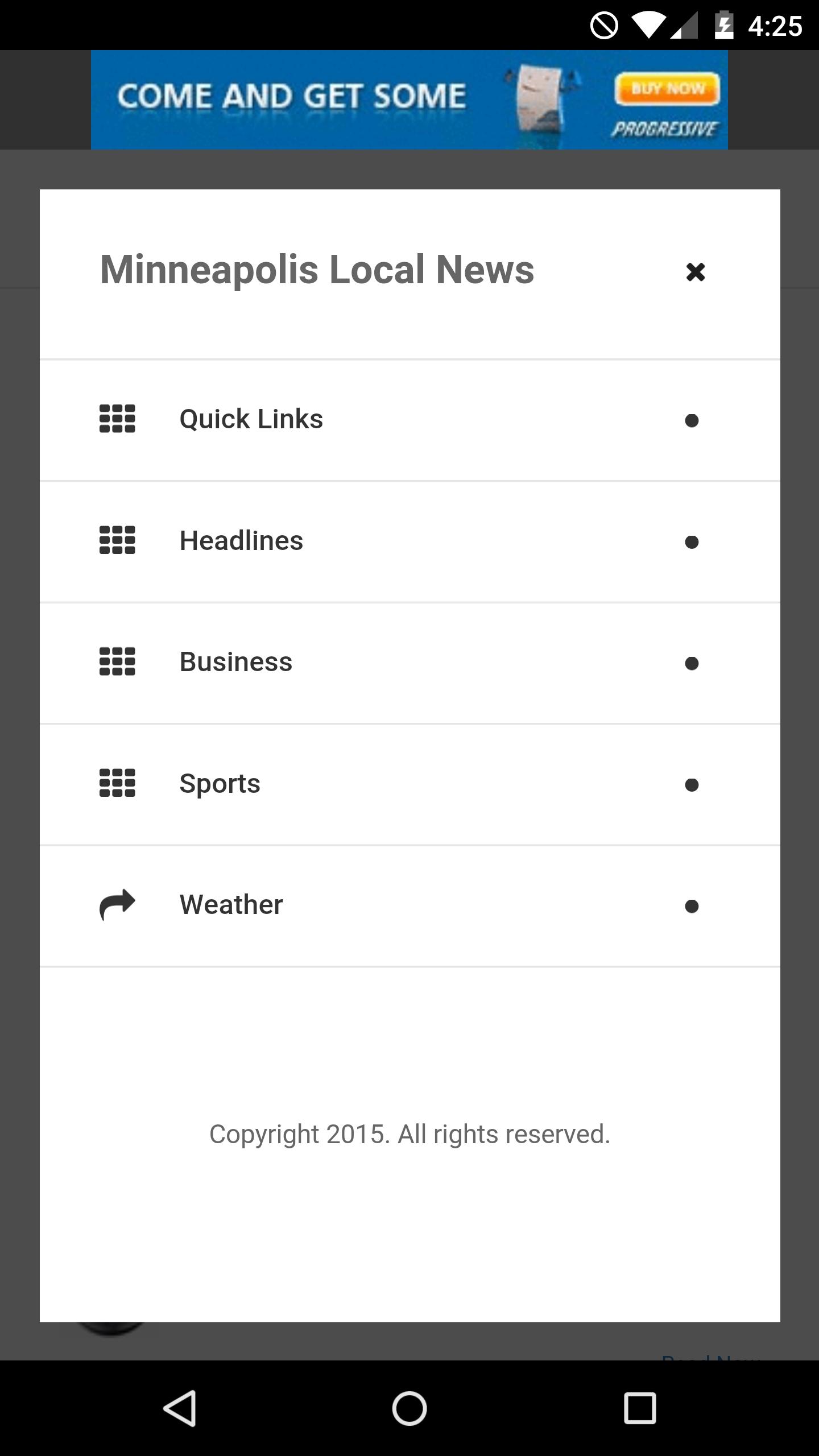Select the dot indicator on Sports row

692,785
